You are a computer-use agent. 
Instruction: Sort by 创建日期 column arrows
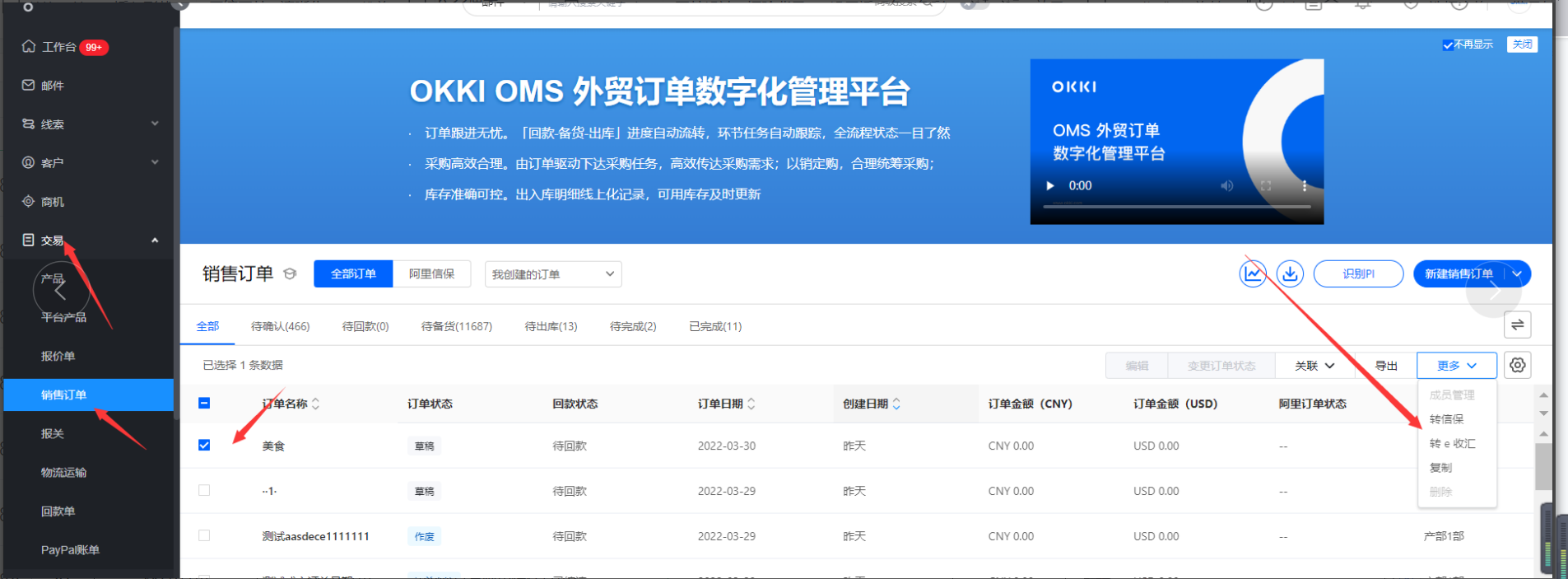click(896, 404)
